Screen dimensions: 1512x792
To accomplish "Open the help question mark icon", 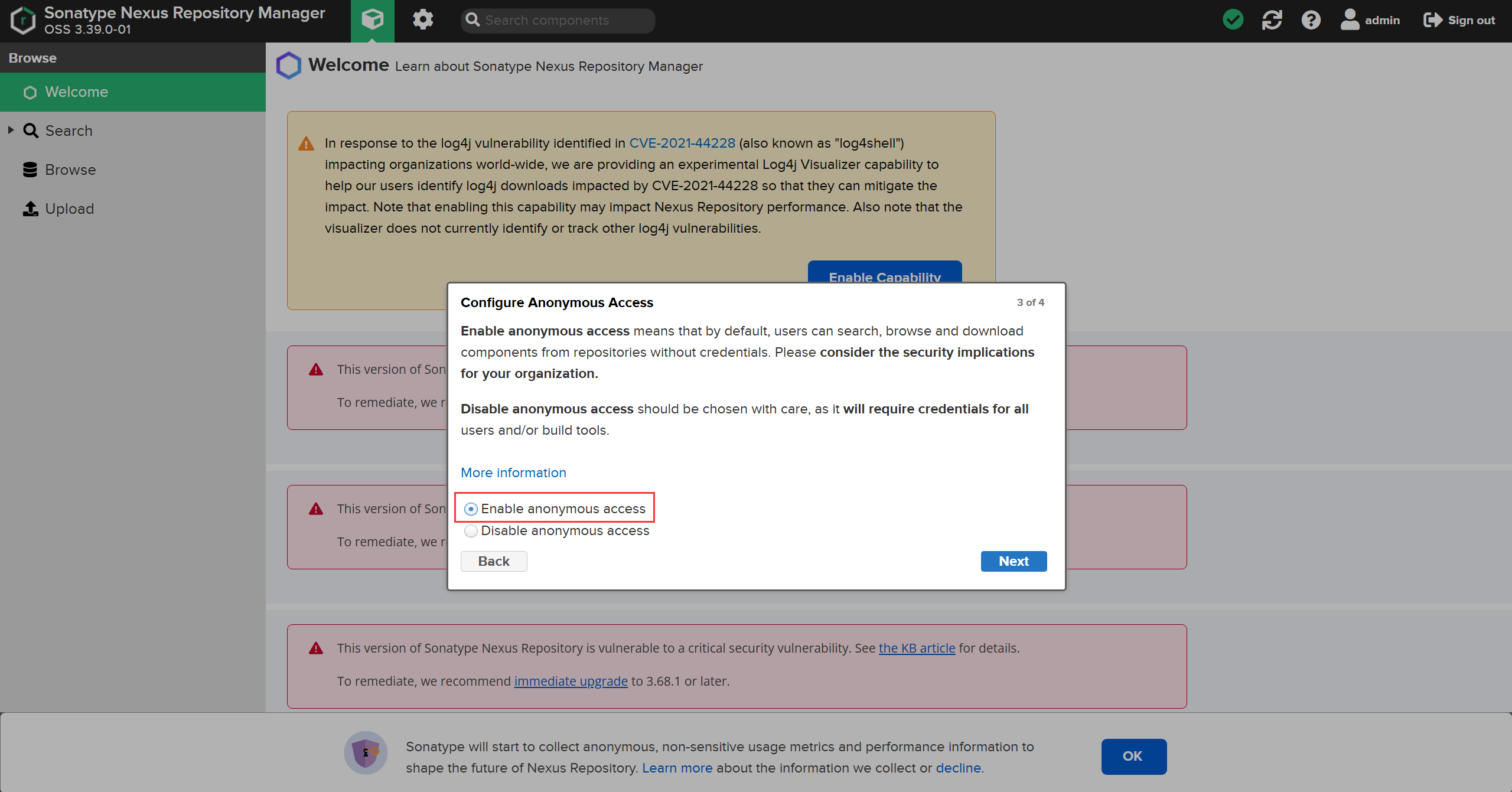I will coord(1311,20).
